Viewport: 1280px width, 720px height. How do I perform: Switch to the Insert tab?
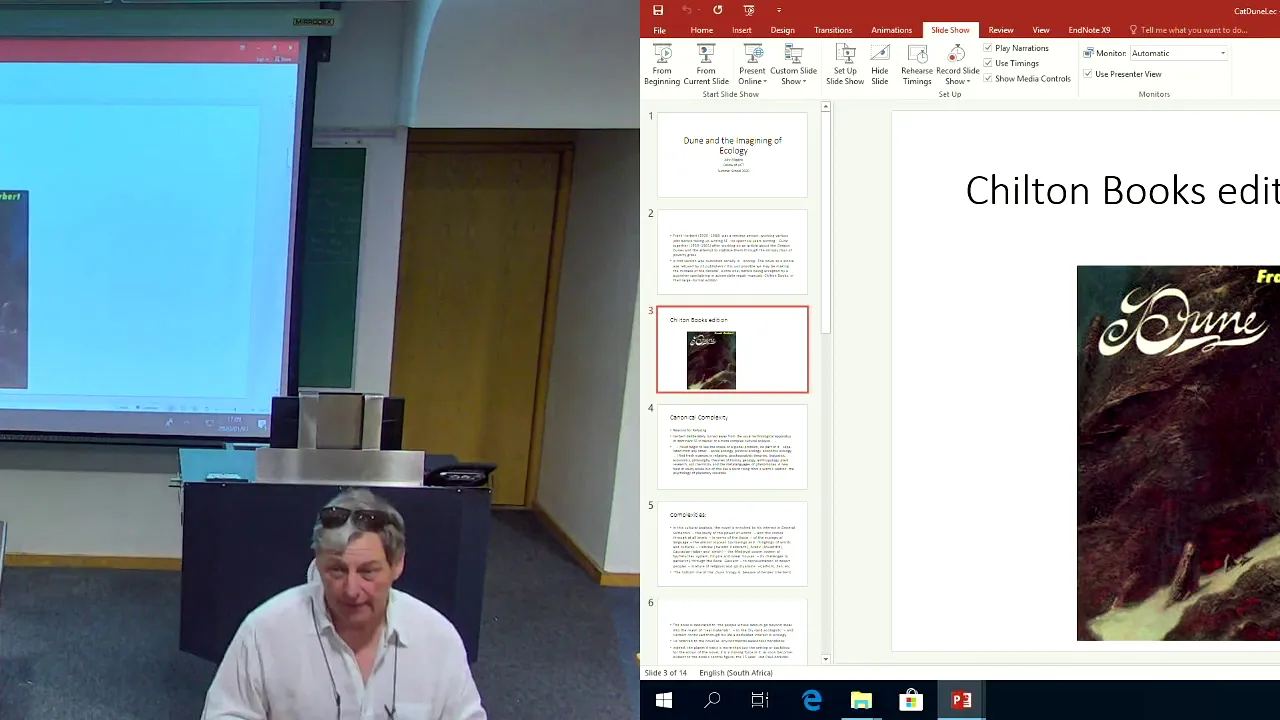[742, 30]
